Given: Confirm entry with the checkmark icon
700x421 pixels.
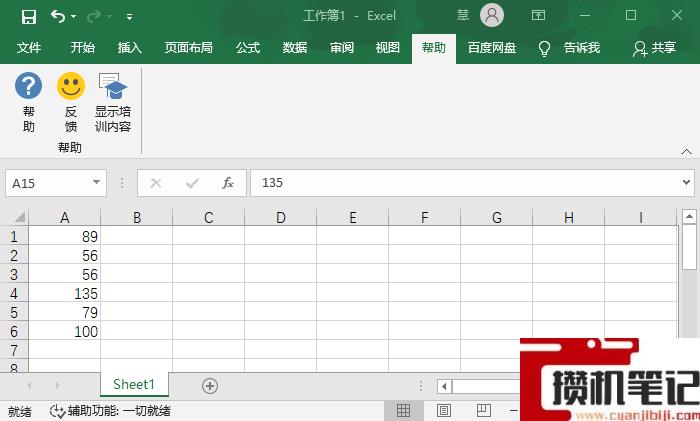Looking at the screenshot, I should coord(192,183).
